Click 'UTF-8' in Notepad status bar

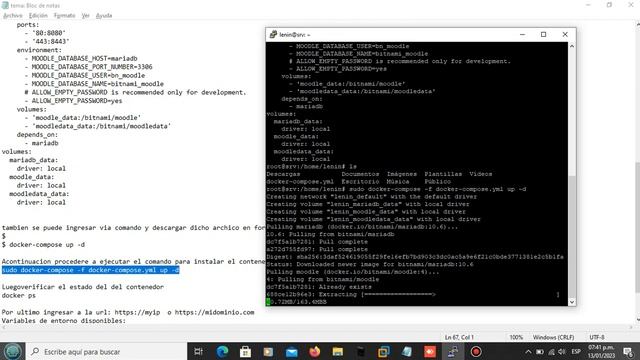[597, 338]
